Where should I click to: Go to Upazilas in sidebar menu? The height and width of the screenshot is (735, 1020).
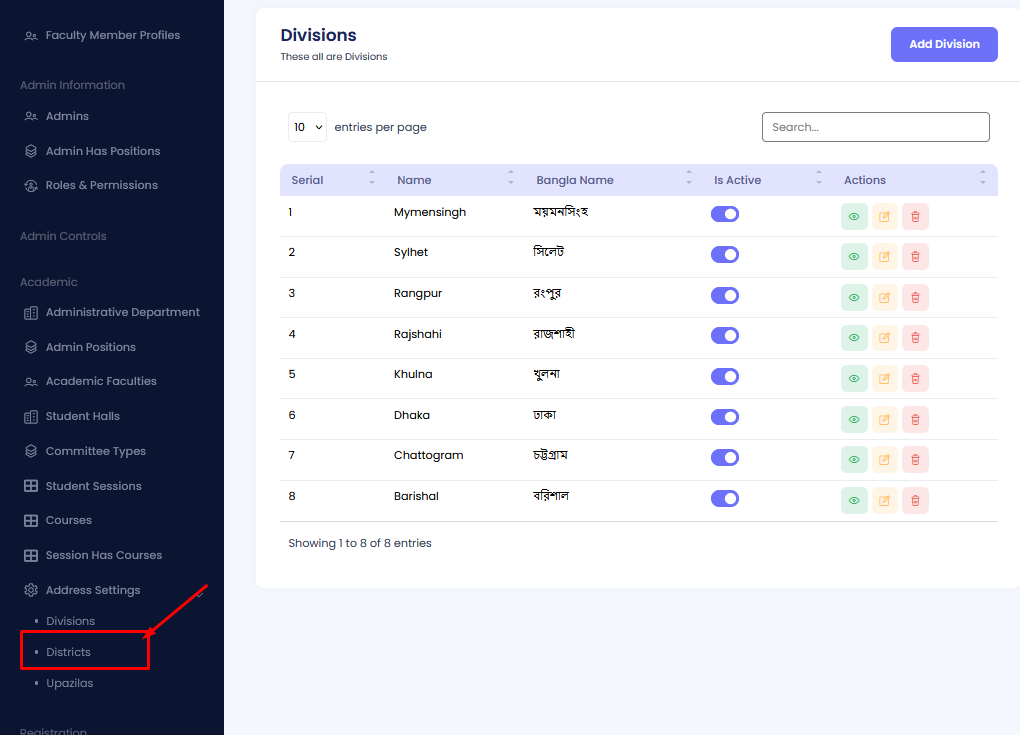69,683
